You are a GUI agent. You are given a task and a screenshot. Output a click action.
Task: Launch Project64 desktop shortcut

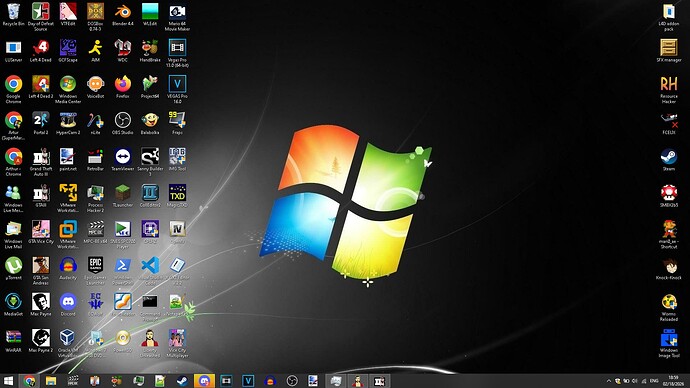point(150,87)
